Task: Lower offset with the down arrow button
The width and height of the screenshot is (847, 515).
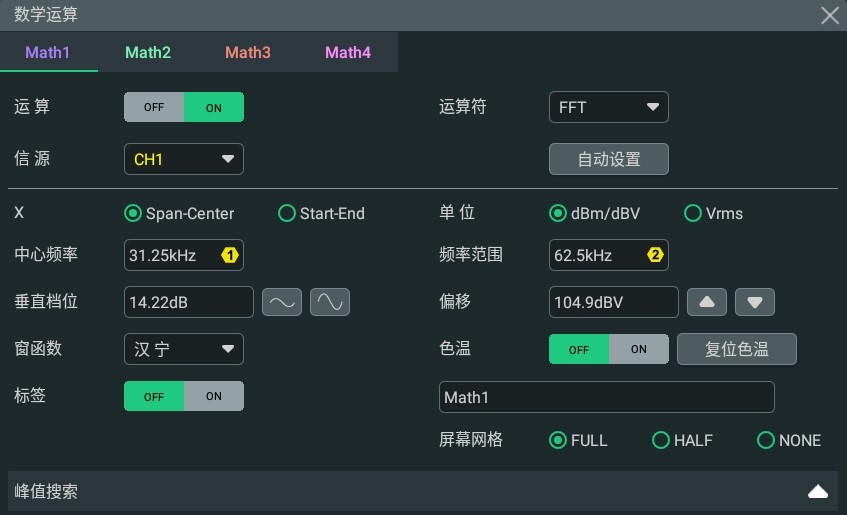Action: pos(755,302)
